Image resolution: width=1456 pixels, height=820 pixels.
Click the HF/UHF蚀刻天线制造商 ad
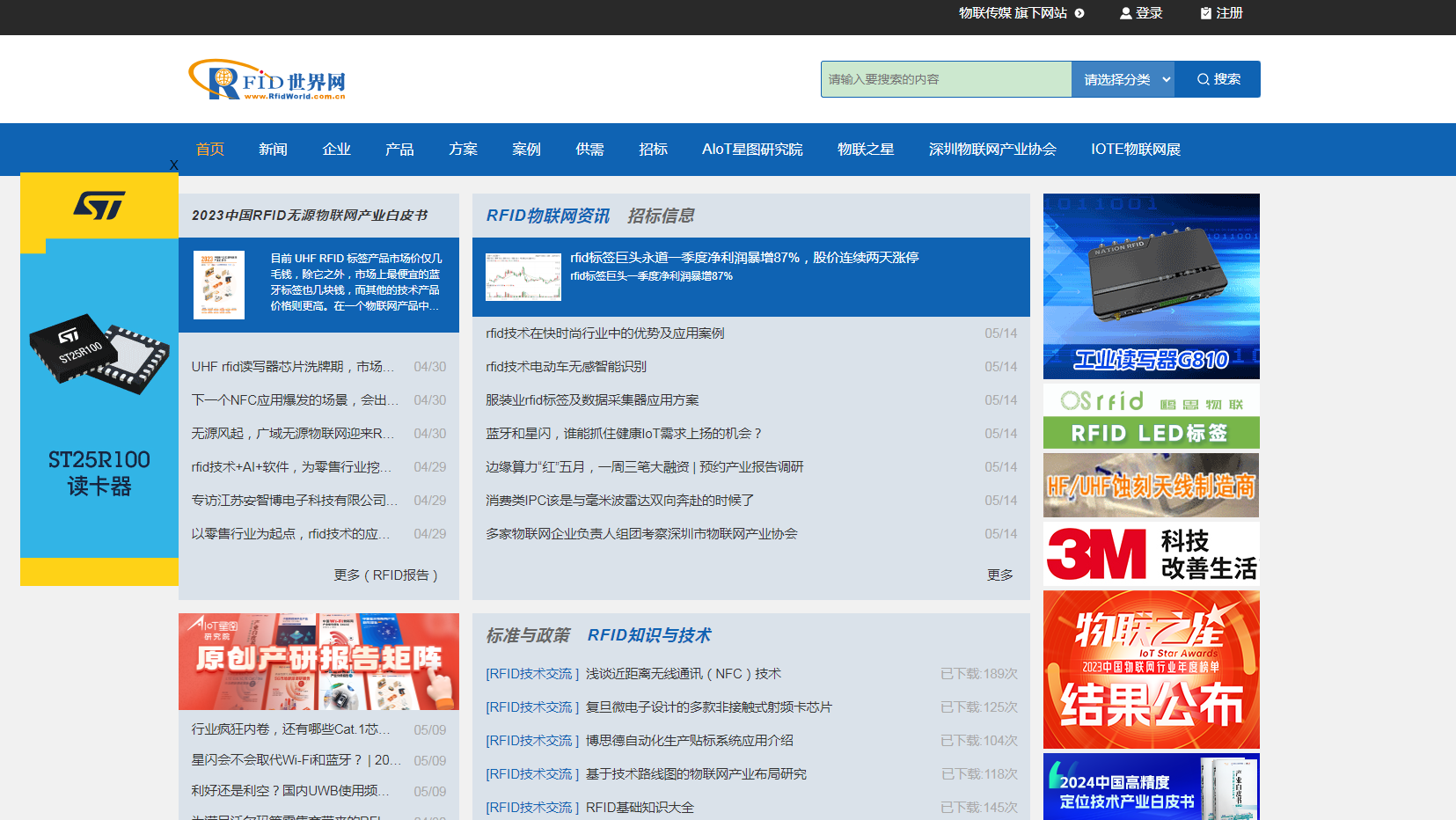(x=1152, y=486)
